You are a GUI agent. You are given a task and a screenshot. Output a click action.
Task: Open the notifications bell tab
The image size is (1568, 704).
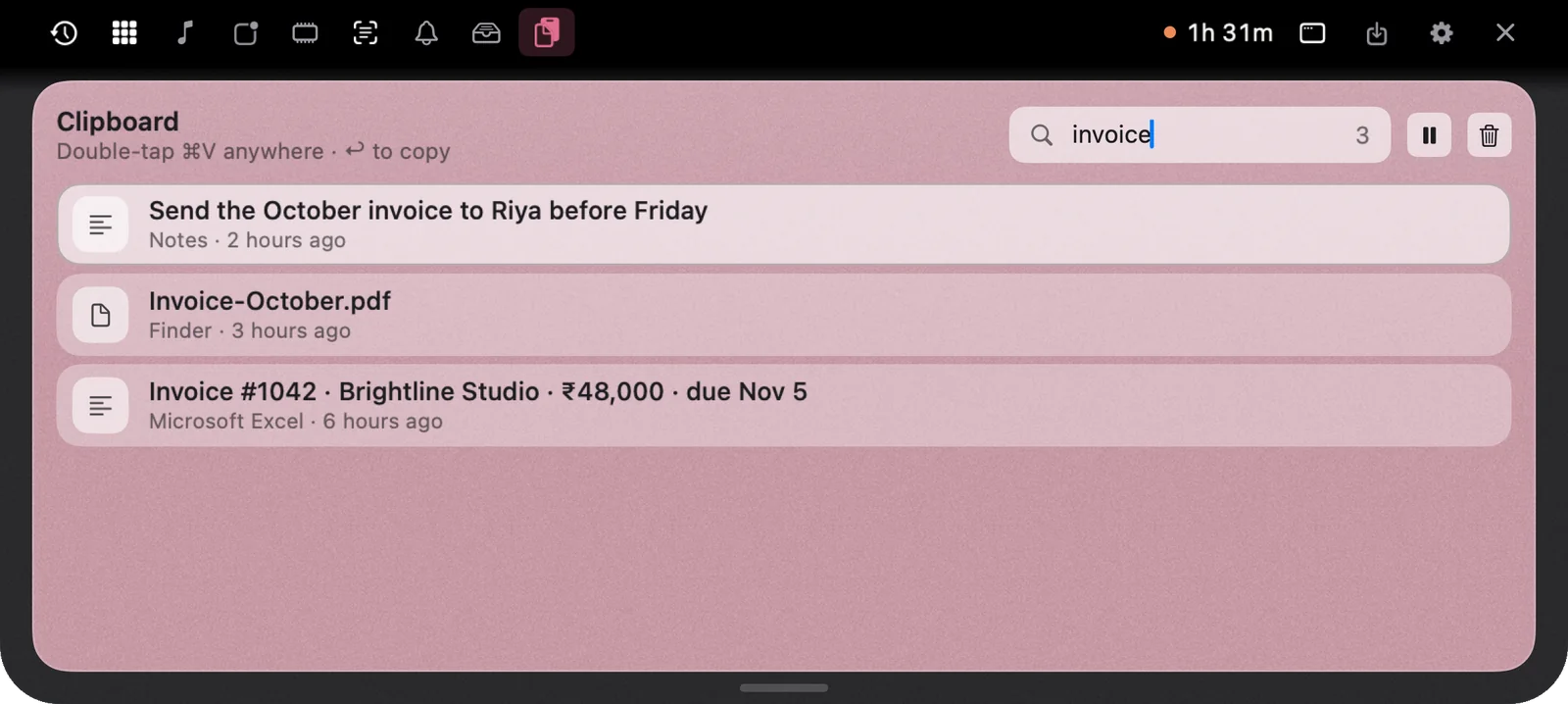(x=426, y=32)
